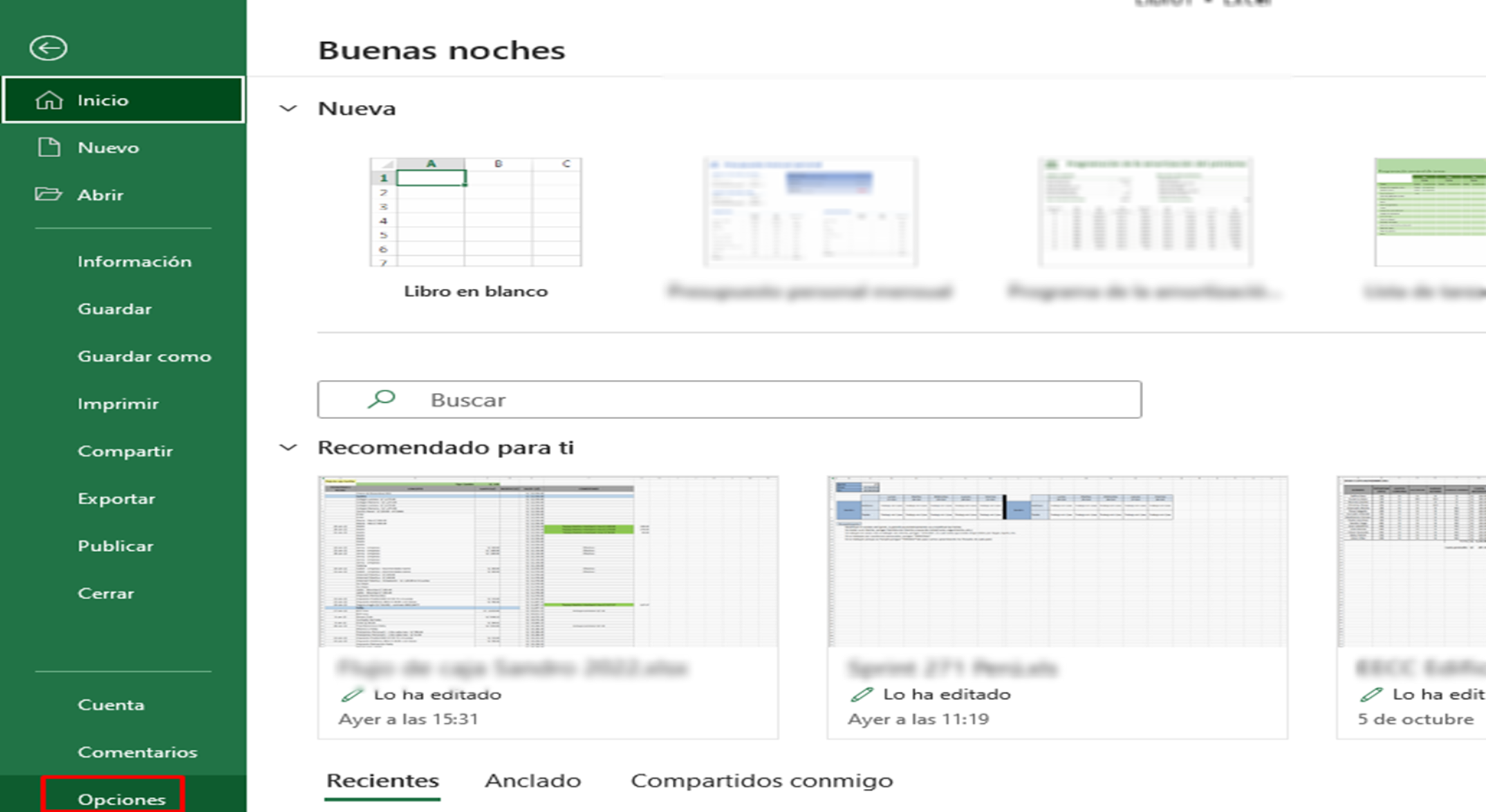Image resolution: width=1486 pixels, height=812 pixels.
Task: Click the Nuevo blank page icon
Action: click(x=49, y=147)
